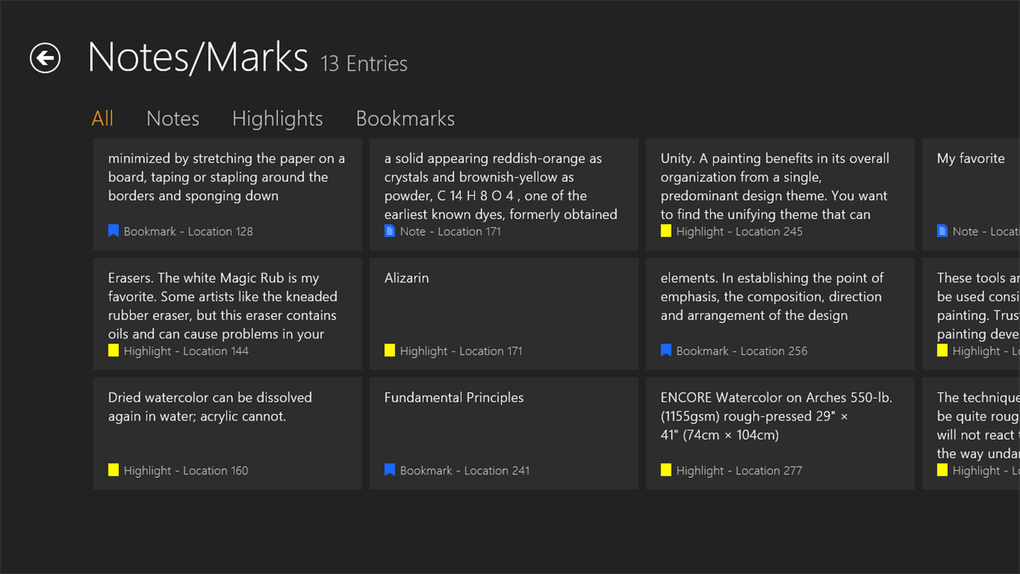1020x574 pixels.
Task: Switch to the All tab
Action: point(102,118)
